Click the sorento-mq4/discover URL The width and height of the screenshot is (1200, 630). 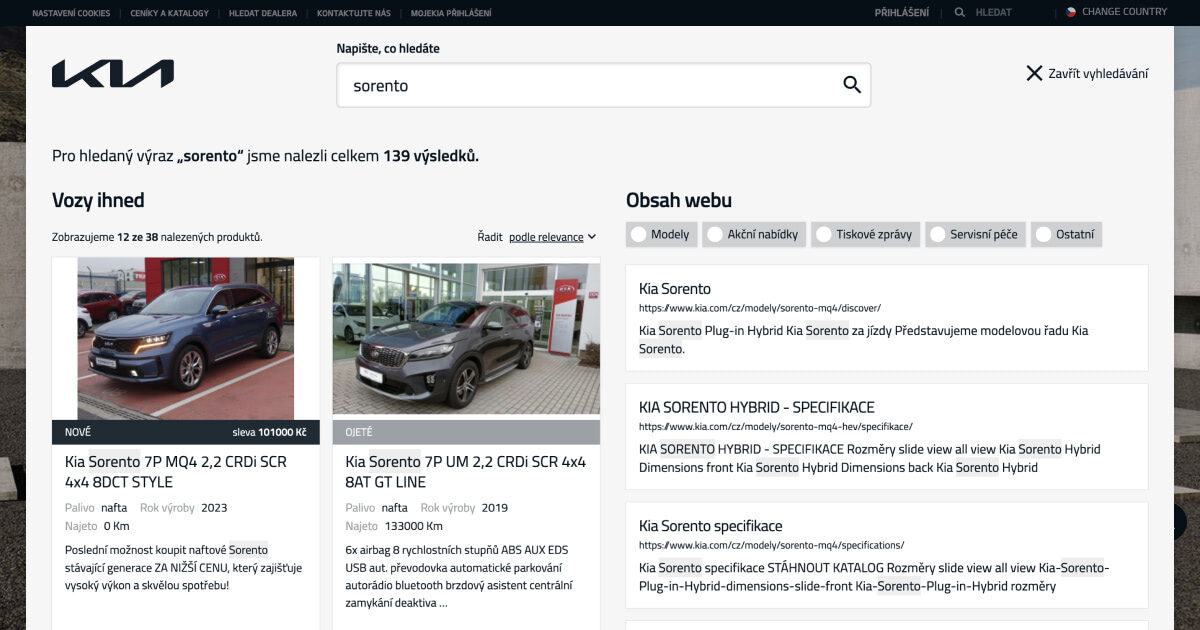[760, 308]
